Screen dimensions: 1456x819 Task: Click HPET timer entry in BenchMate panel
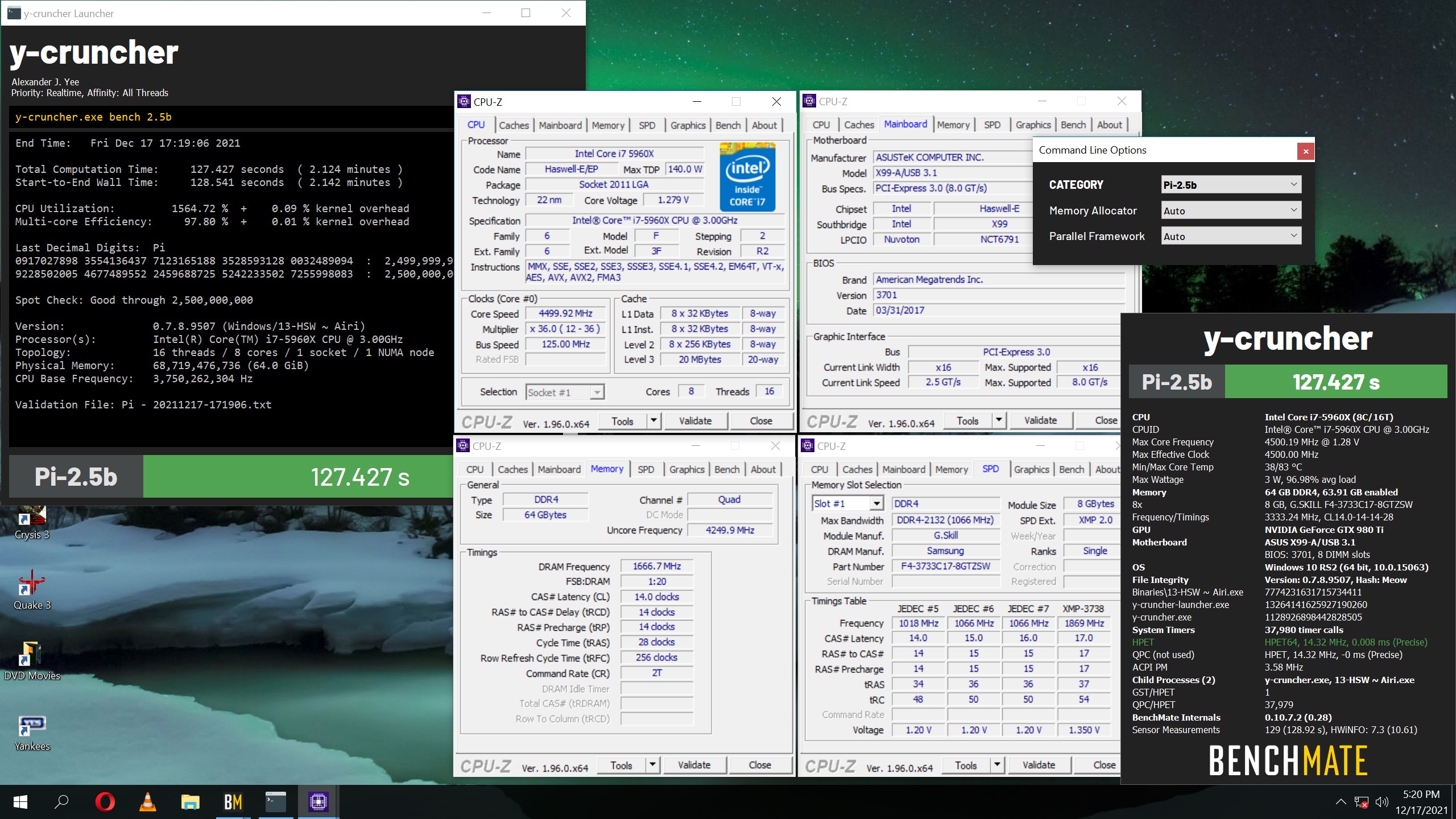[x=1280, y=642]
